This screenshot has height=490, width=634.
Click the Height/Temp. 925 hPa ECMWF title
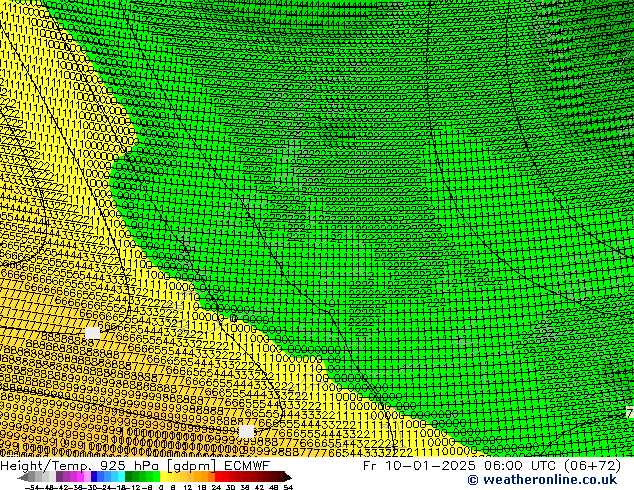[x=135, y=465]
